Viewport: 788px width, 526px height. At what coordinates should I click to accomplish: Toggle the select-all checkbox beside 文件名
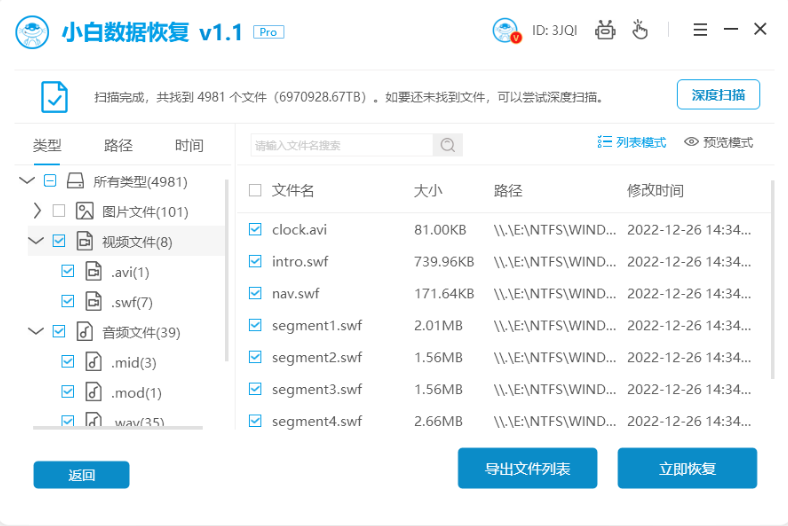(255, 190)
